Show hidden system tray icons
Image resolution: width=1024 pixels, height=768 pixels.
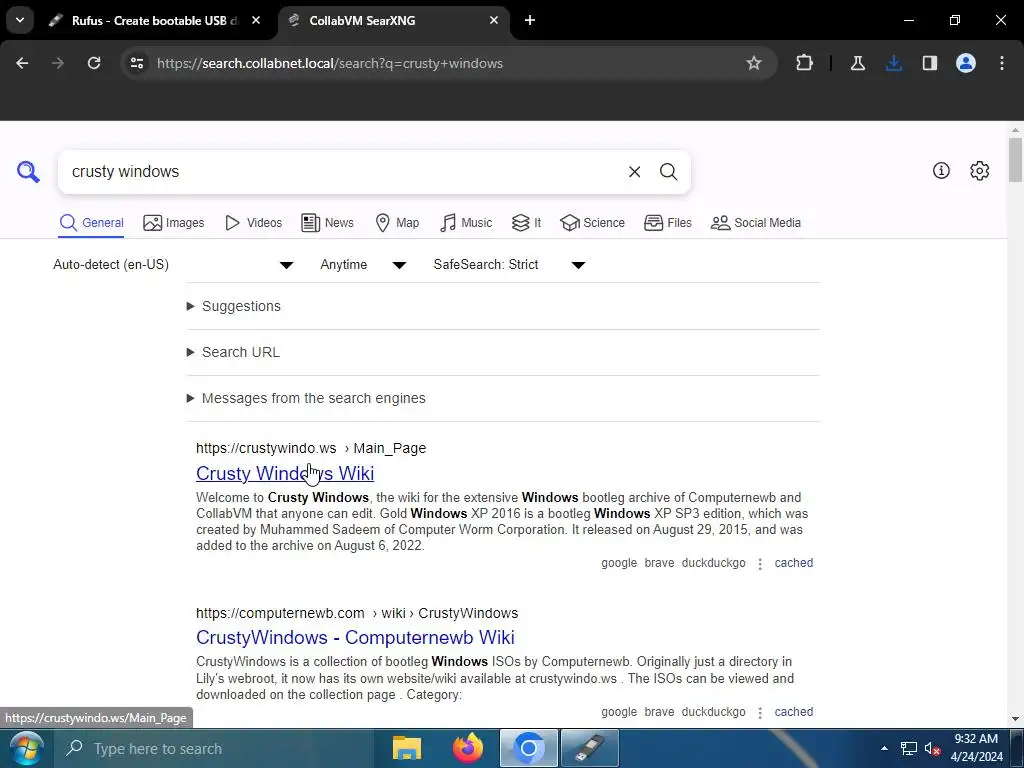(884, 748)
